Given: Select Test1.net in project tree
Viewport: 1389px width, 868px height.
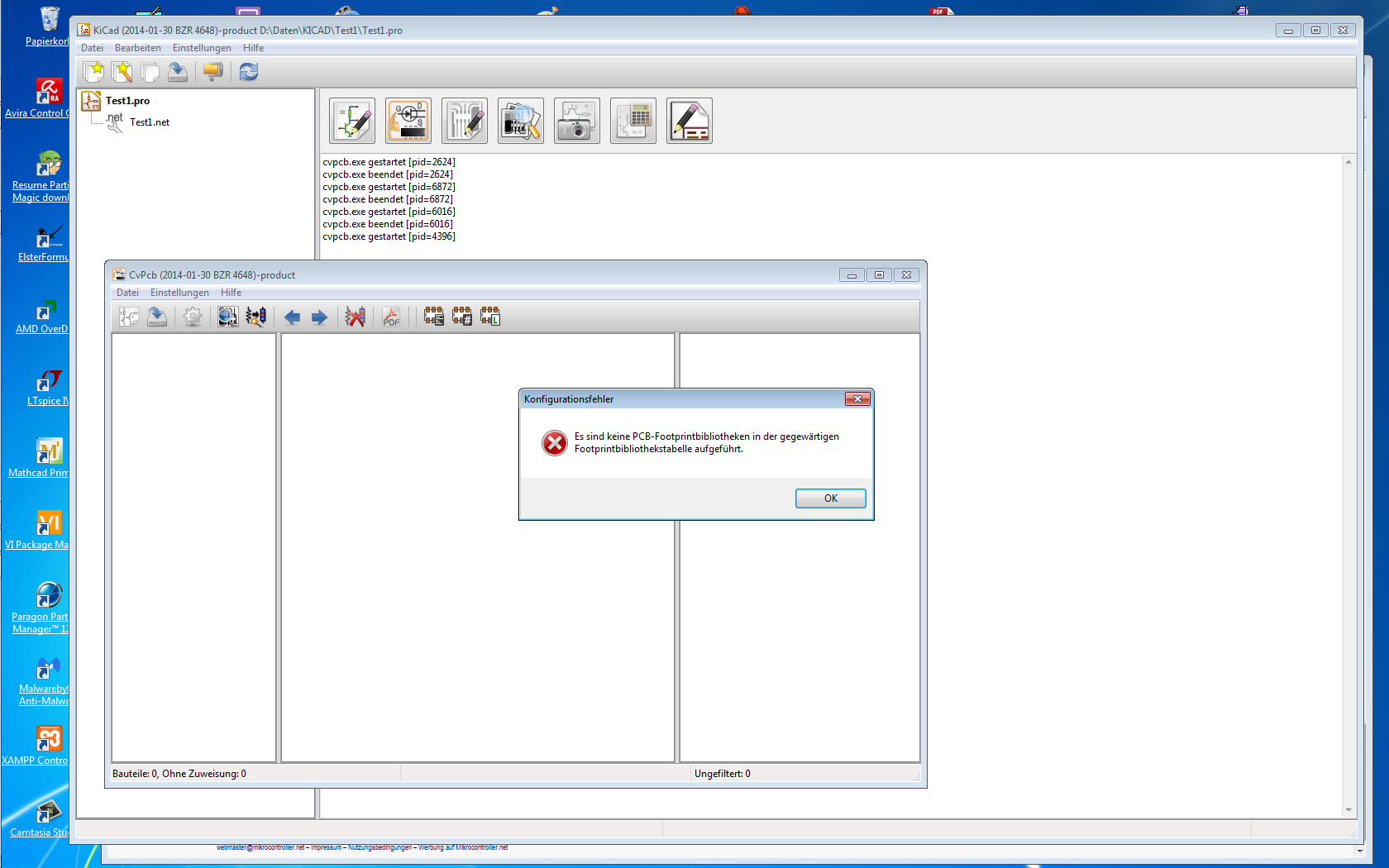Looking at the screenshot, I should [x=149, y=122].
